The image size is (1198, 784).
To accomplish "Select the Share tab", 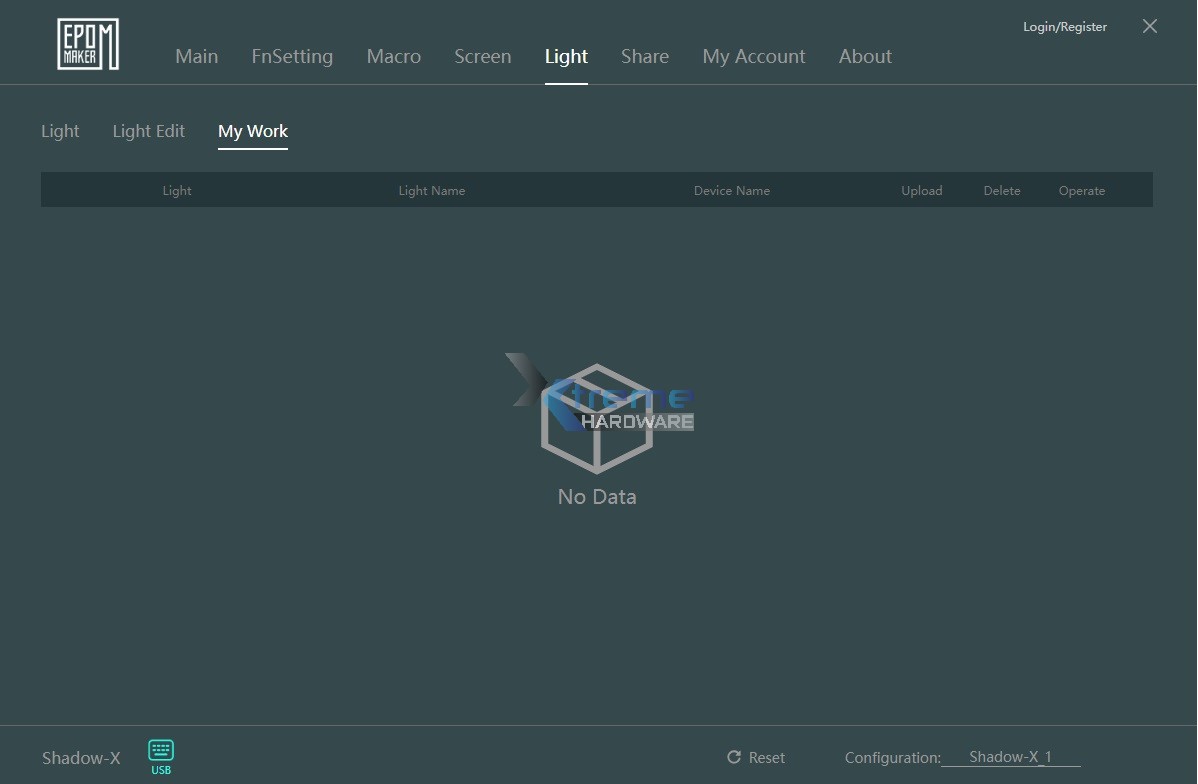I will pyautogui.click(x=644, y=57).
